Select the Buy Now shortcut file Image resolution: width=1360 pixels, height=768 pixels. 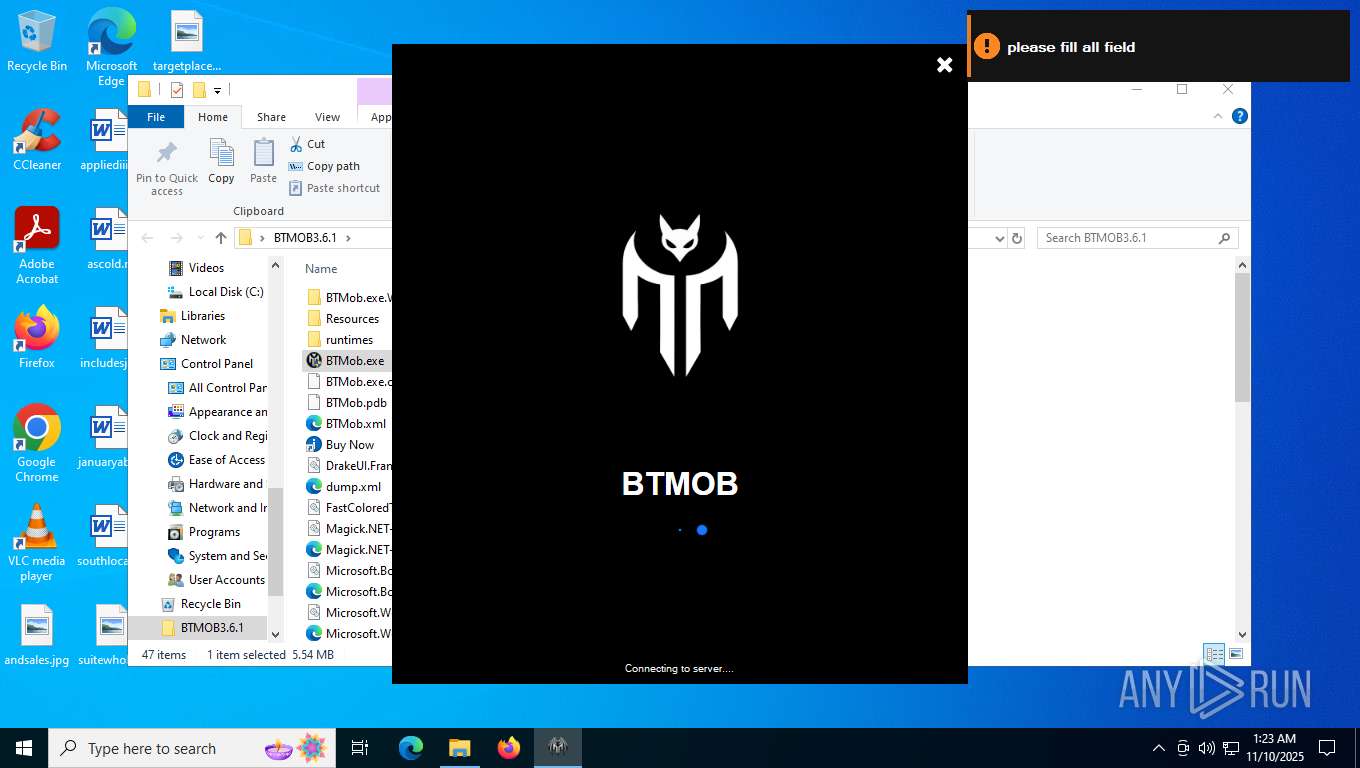pos(340,445)
